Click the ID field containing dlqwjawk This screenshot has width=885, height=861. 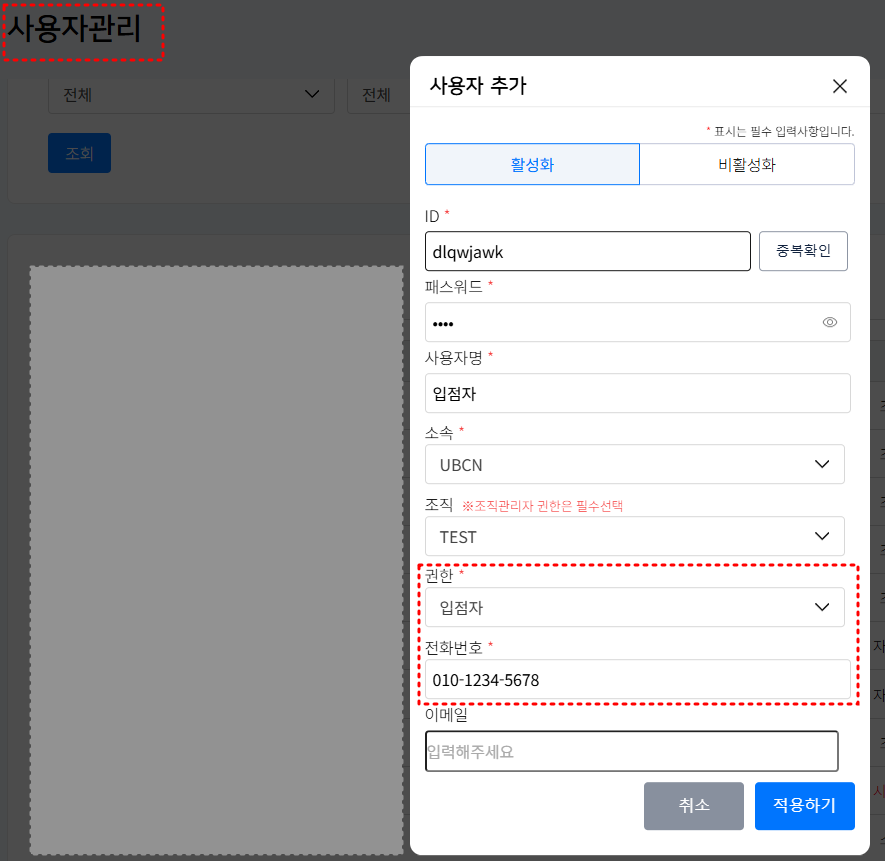point(587,251)
